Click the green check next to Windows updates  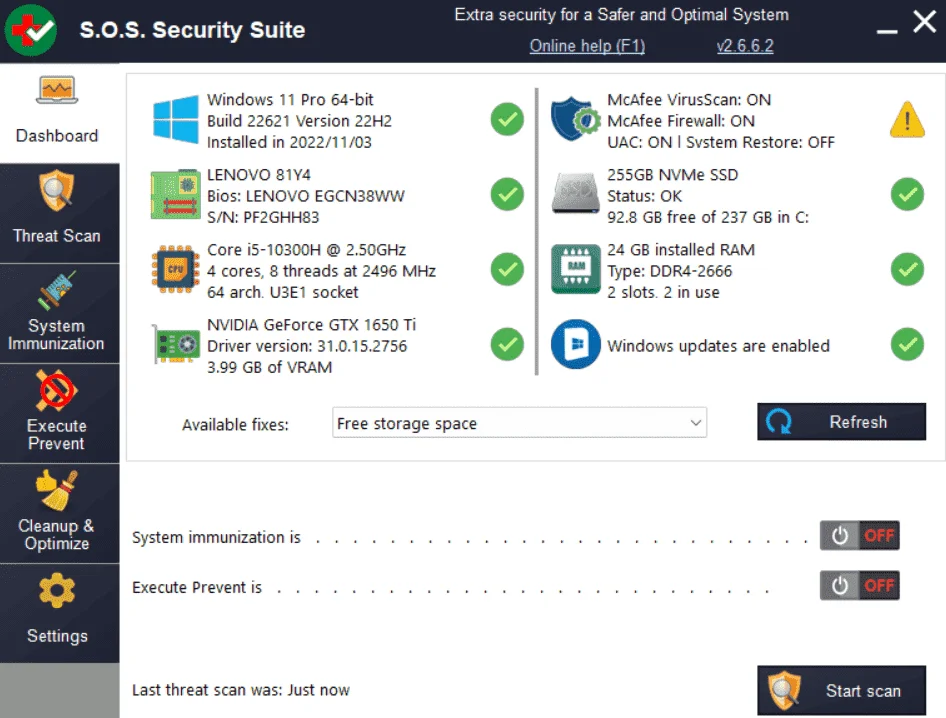pyautogui.click(x=907, y=344)
